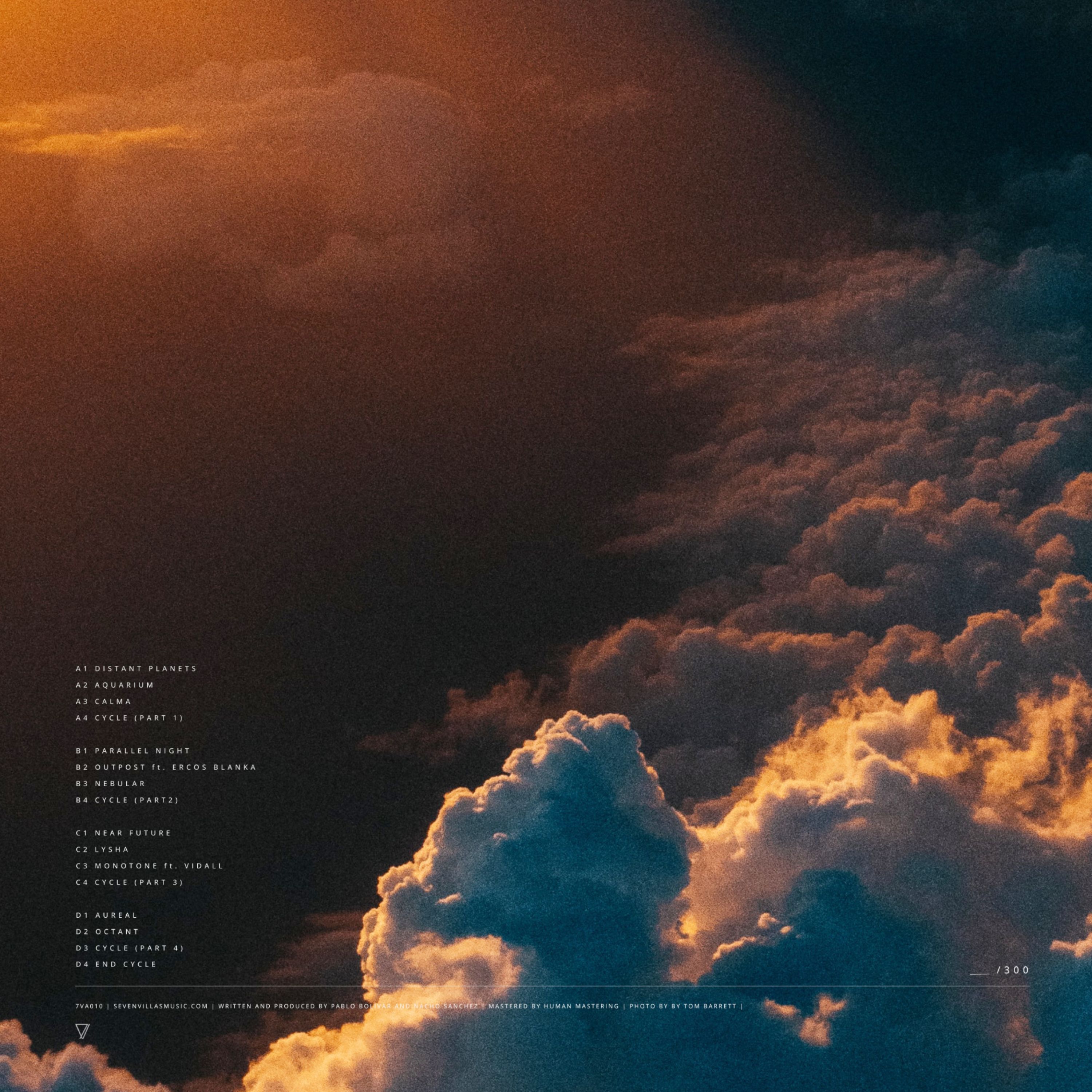
Task: Select the track D2 OCTANT
Action: tap(107, 931)
